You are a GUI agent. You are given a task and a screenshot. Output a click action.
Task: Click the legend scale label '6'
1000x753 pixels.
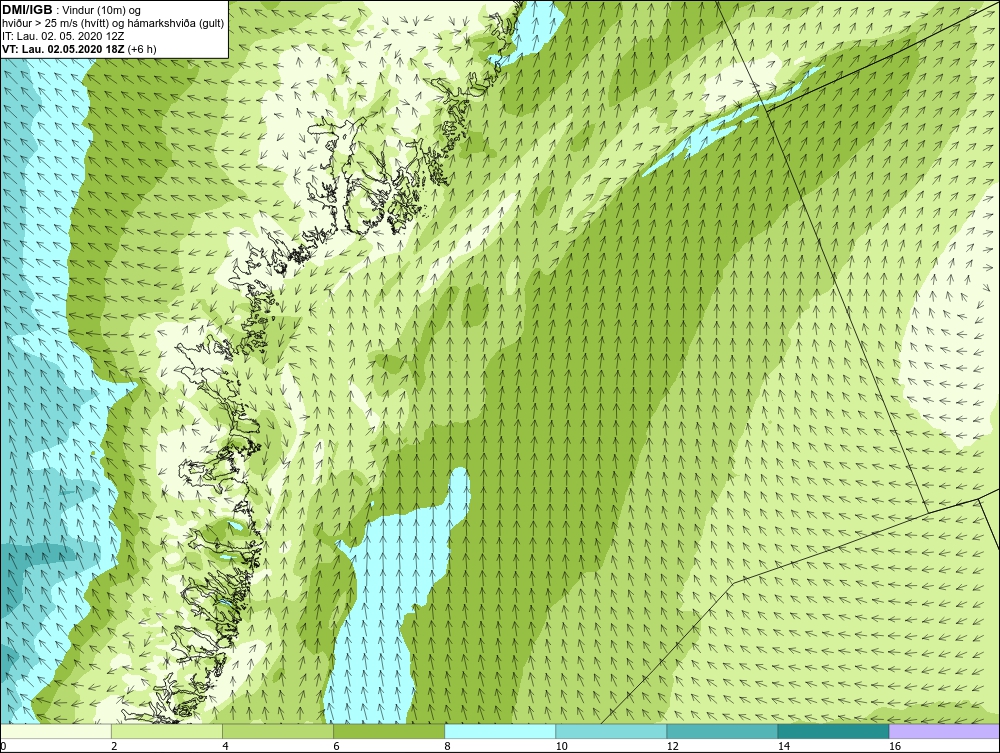[337, 746]
